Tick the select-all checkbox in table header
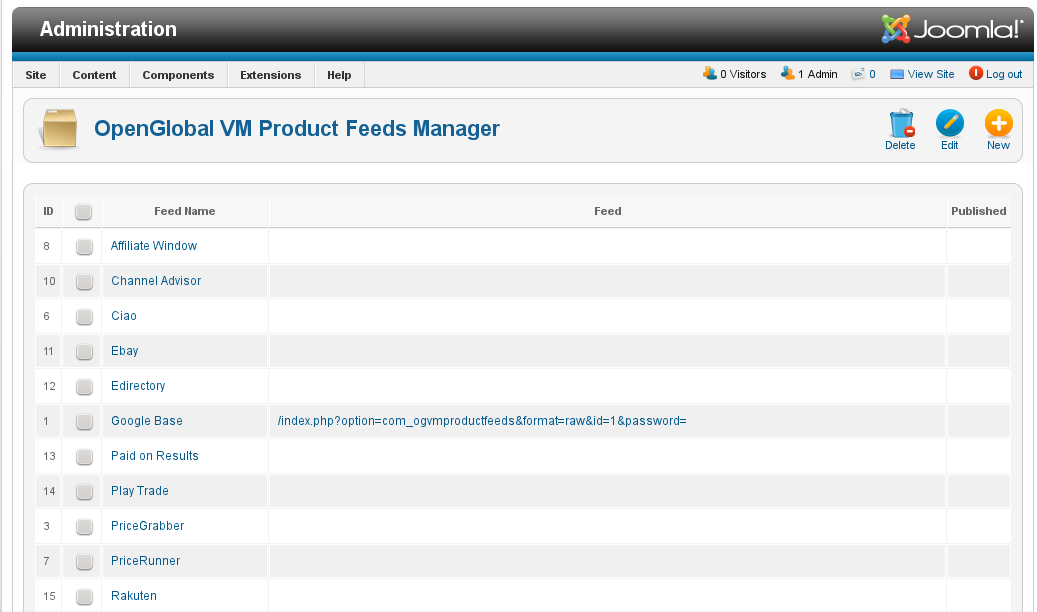The height and width of the screenshot is (612, 1037). 83,212
